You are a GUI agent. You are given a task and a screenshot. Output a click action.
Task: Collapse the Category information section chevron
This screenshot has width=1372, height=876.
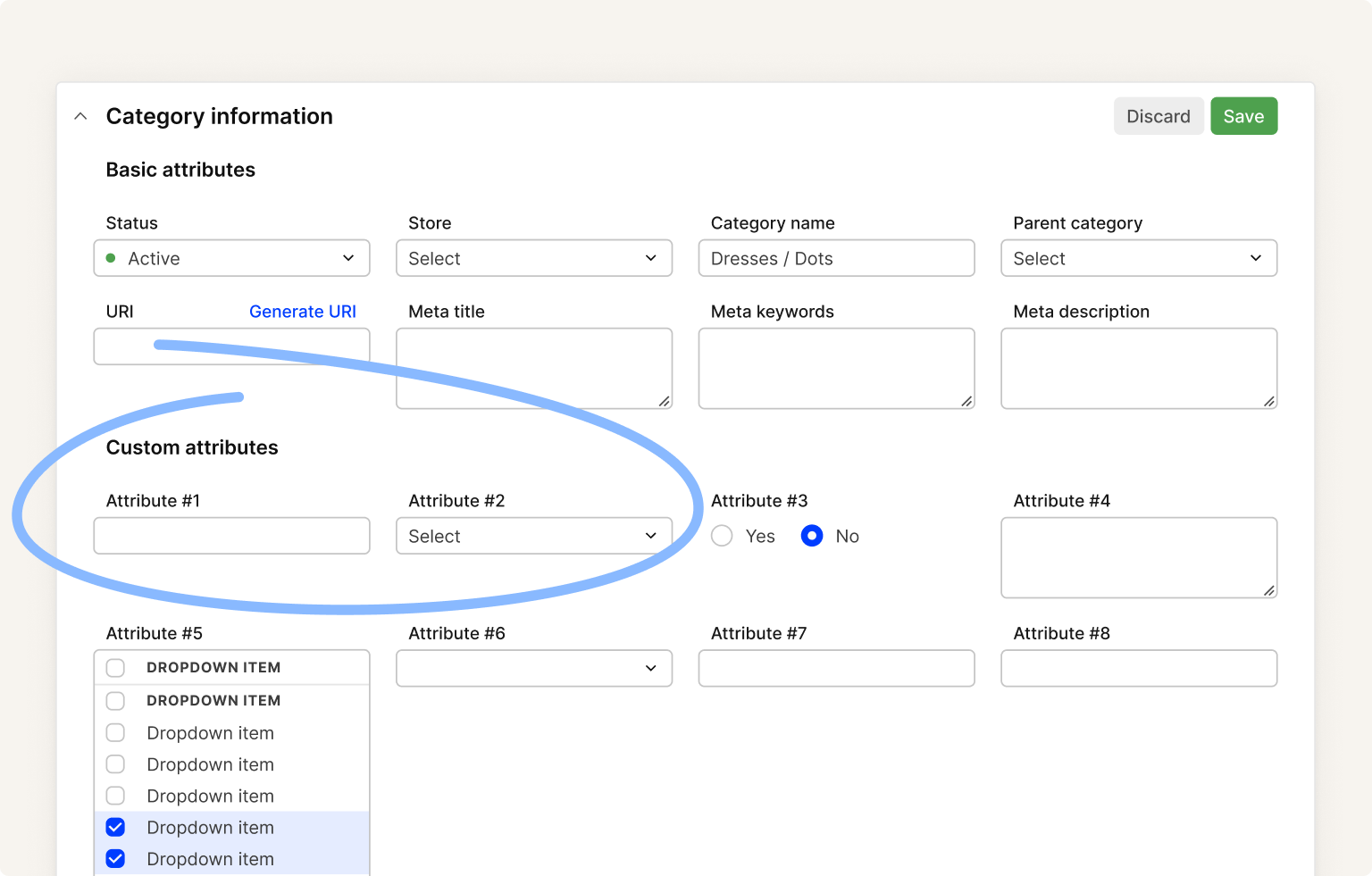80,116
